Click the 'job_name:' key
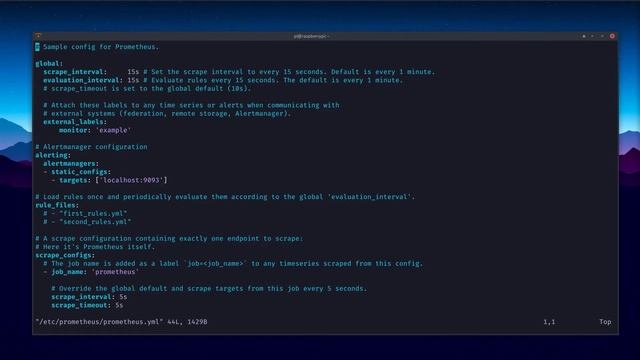 click(69, 272)
